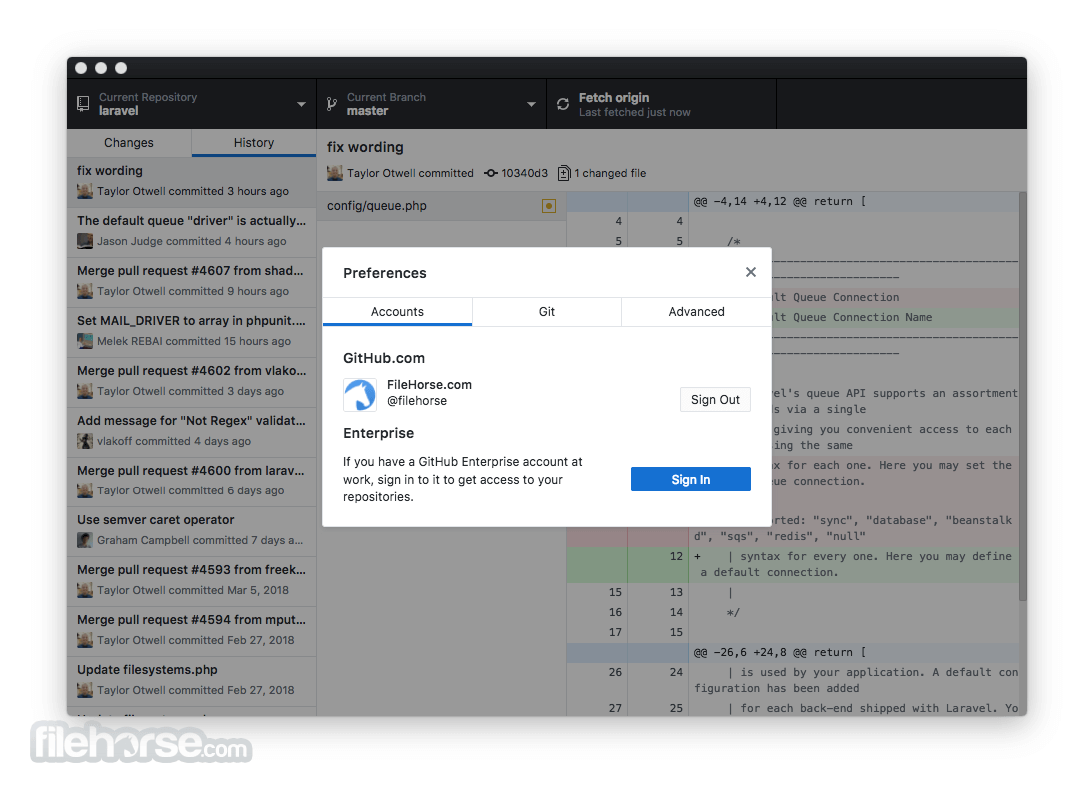Click Taylor Otwell avatar on 'fix wording' commit row
This screenshot has width=1076, height=793.
tap(85, 191)
